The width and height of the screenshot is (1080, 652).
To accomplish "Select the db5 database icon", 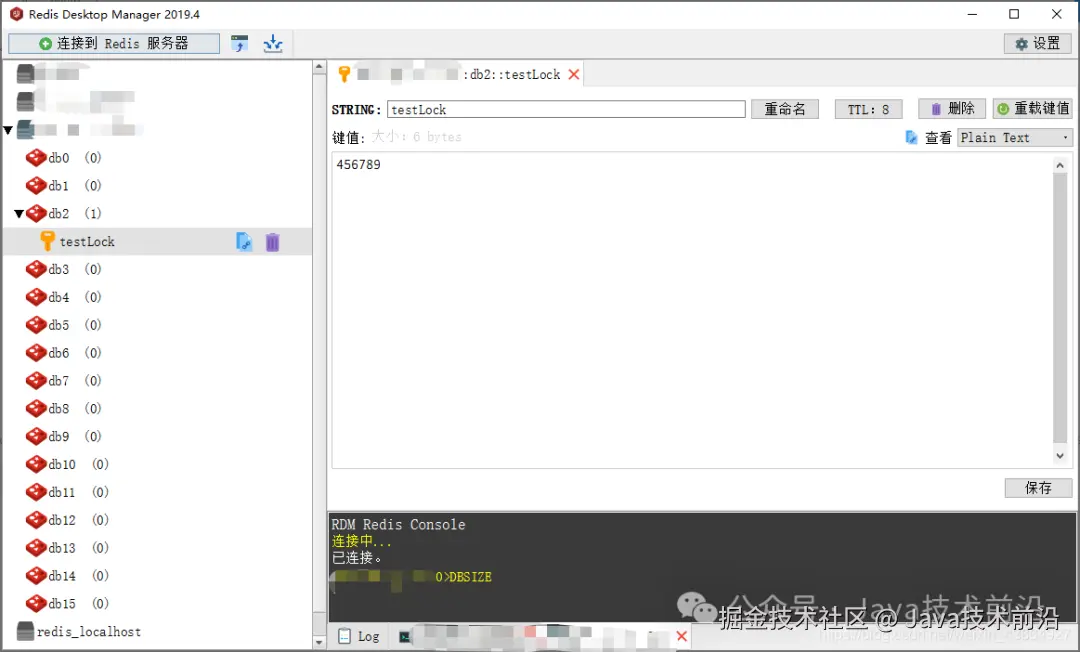I will 36,325.
